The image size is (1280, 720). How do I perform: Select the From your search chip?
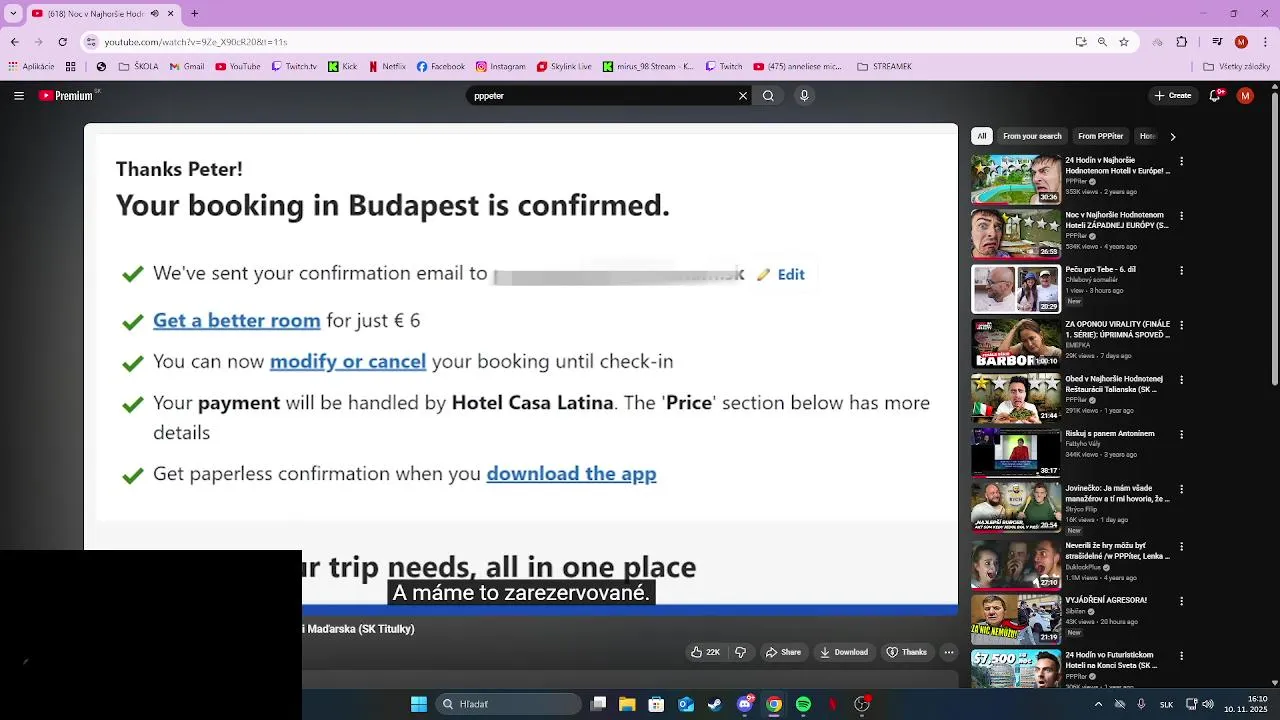(x=1032, y=136)
